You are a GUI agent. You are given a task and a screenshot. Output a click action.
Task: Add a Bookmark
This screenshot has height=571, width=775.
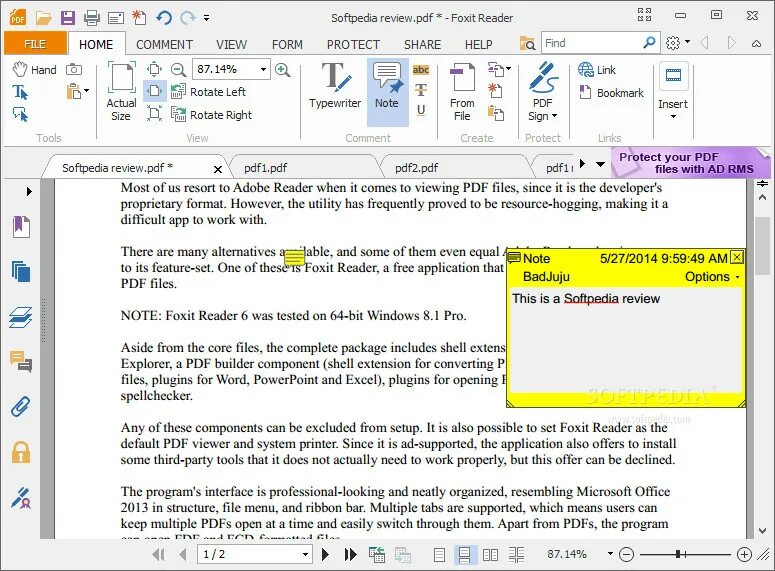point(611,92)
